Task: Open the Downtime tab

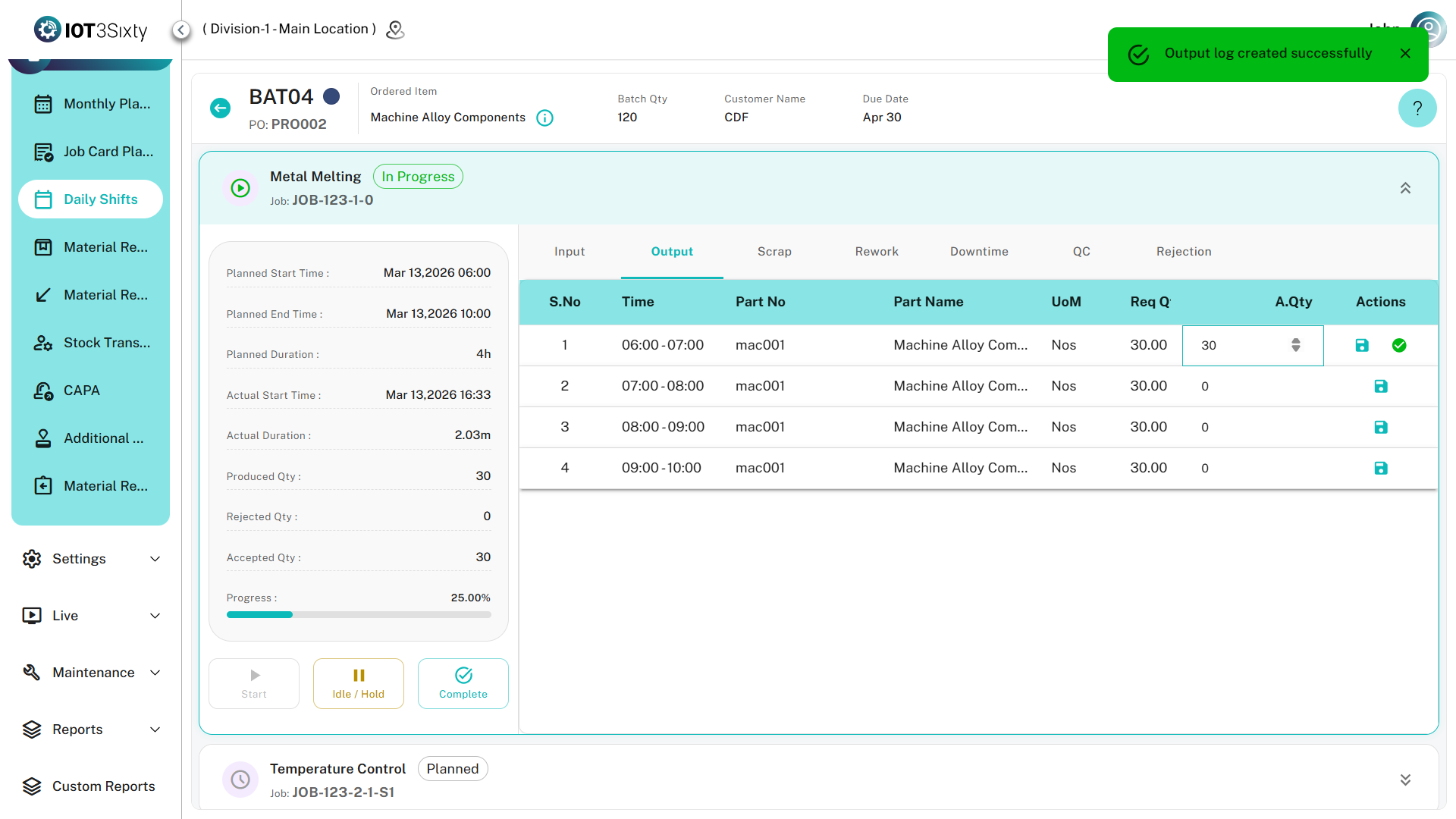Action: 978,252
